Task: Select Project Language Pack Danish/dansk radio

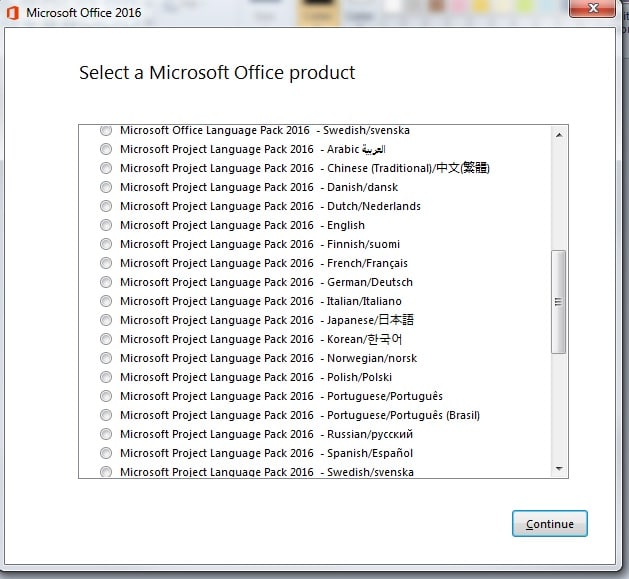Action: coord(106,187)
